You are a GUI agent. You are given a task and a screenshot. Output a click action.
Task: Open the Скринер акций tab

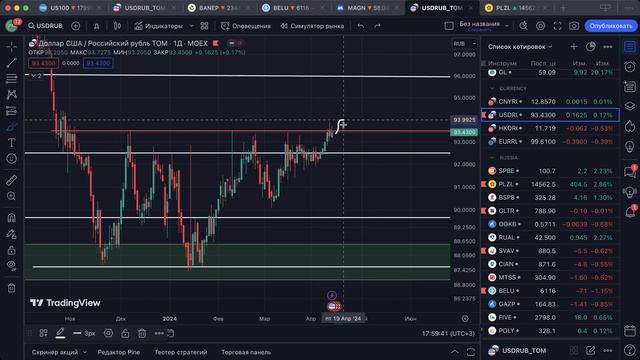(x=55, y=352)
